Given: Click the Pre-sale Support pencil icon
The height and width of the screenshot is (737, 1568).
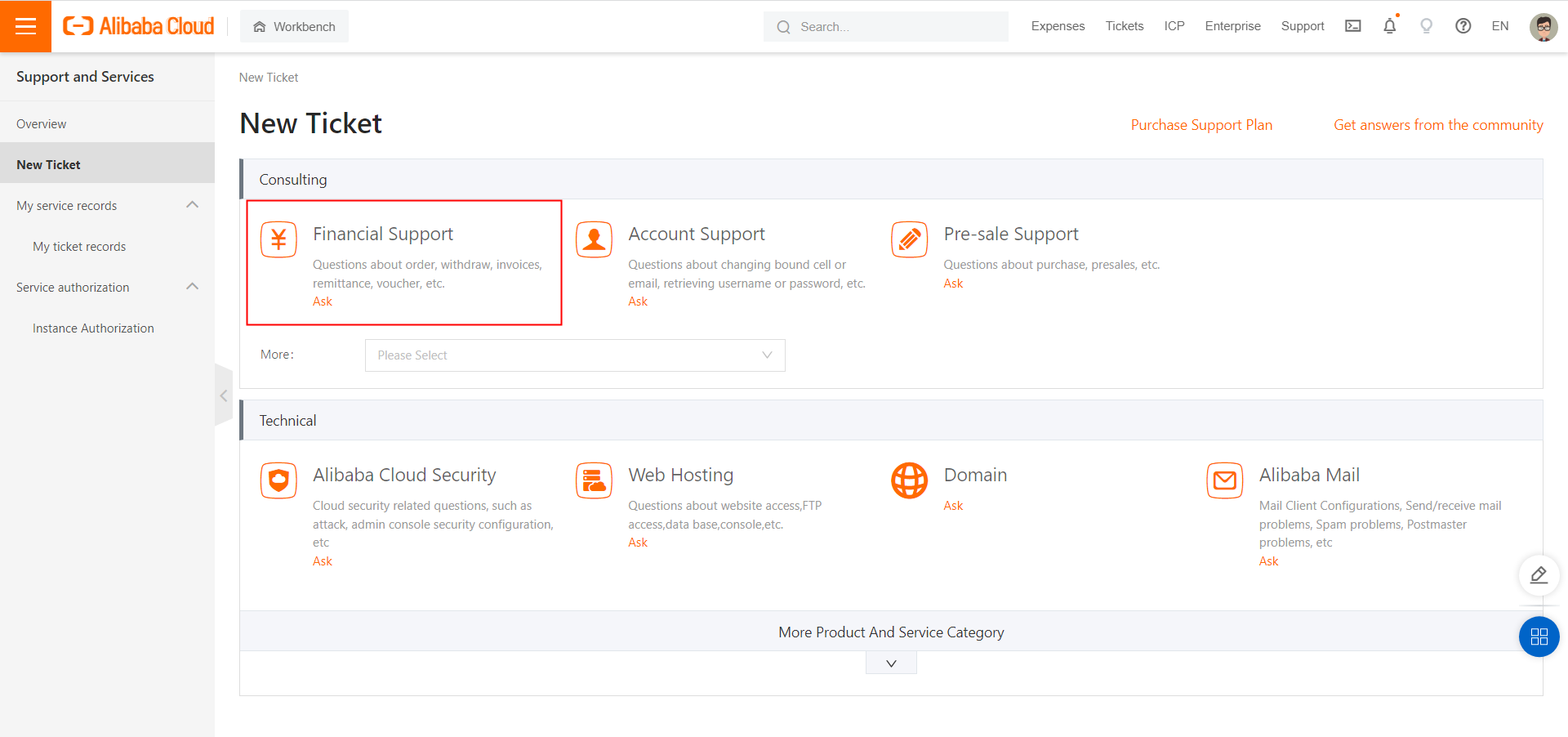Looking at the screenshot, I should click(x=910, y=239).
